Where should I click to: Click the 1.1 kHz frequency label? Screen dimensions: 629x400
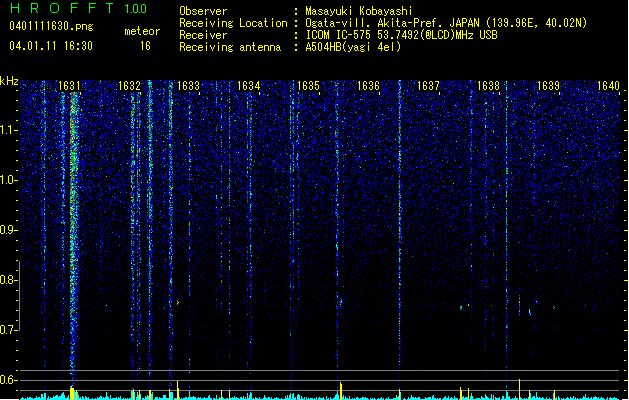pos(8,130)
